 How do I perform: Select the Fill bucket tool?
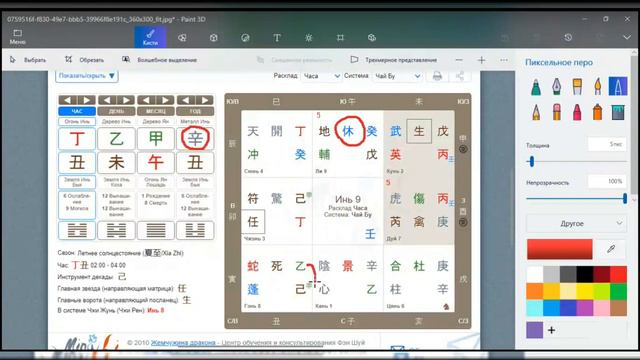(618, 112)
